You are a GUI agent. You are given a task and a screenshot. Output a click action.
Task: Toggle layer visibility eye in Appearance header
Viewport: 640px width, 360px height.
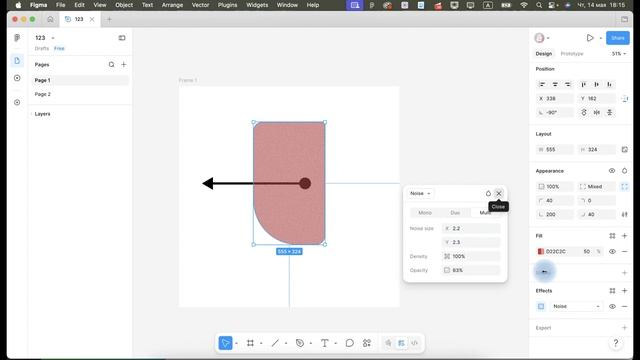click(x=612, y=171)
